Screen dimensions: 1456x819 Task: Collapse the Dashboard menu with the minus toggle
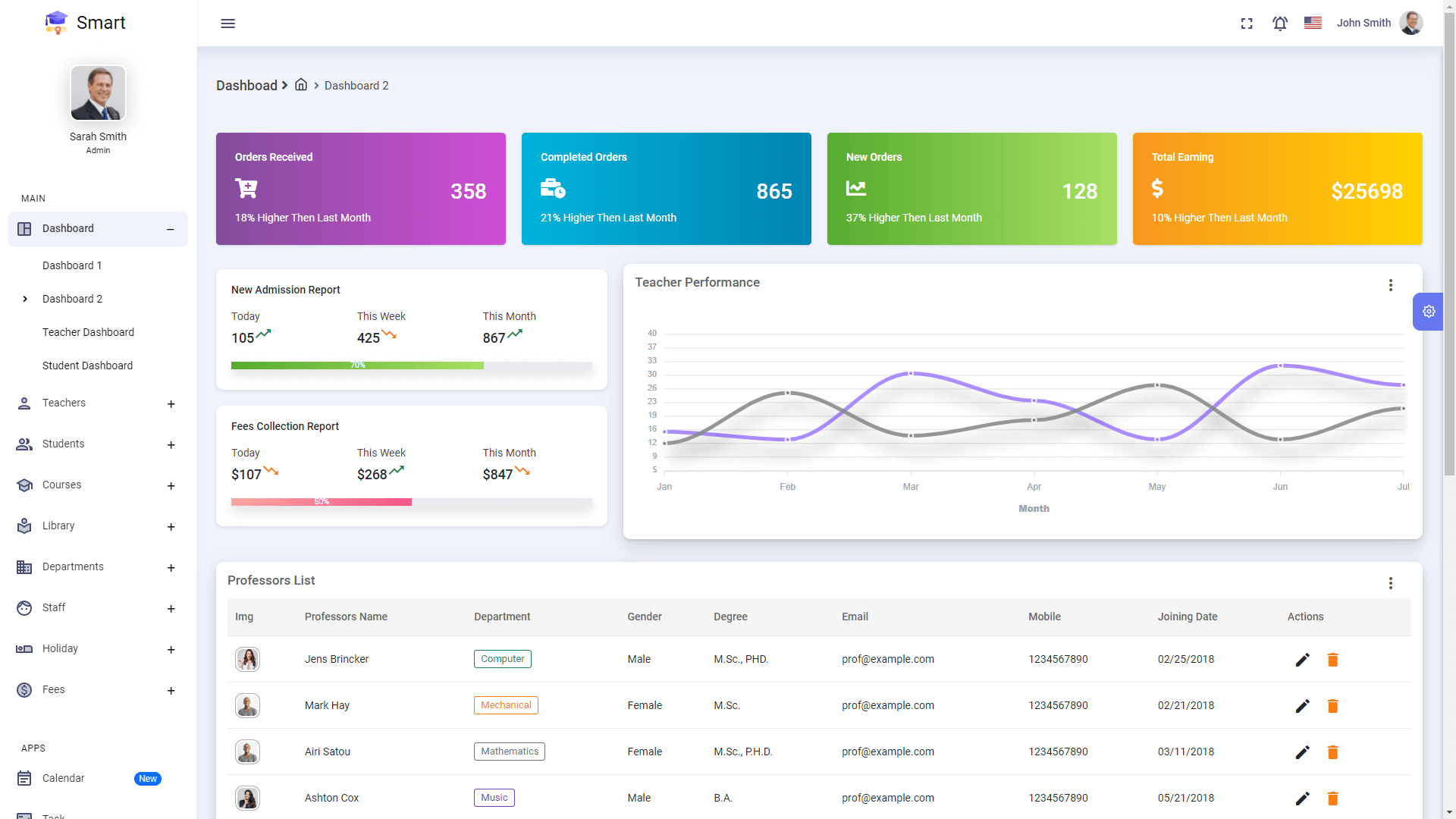(x=169, y=228)
